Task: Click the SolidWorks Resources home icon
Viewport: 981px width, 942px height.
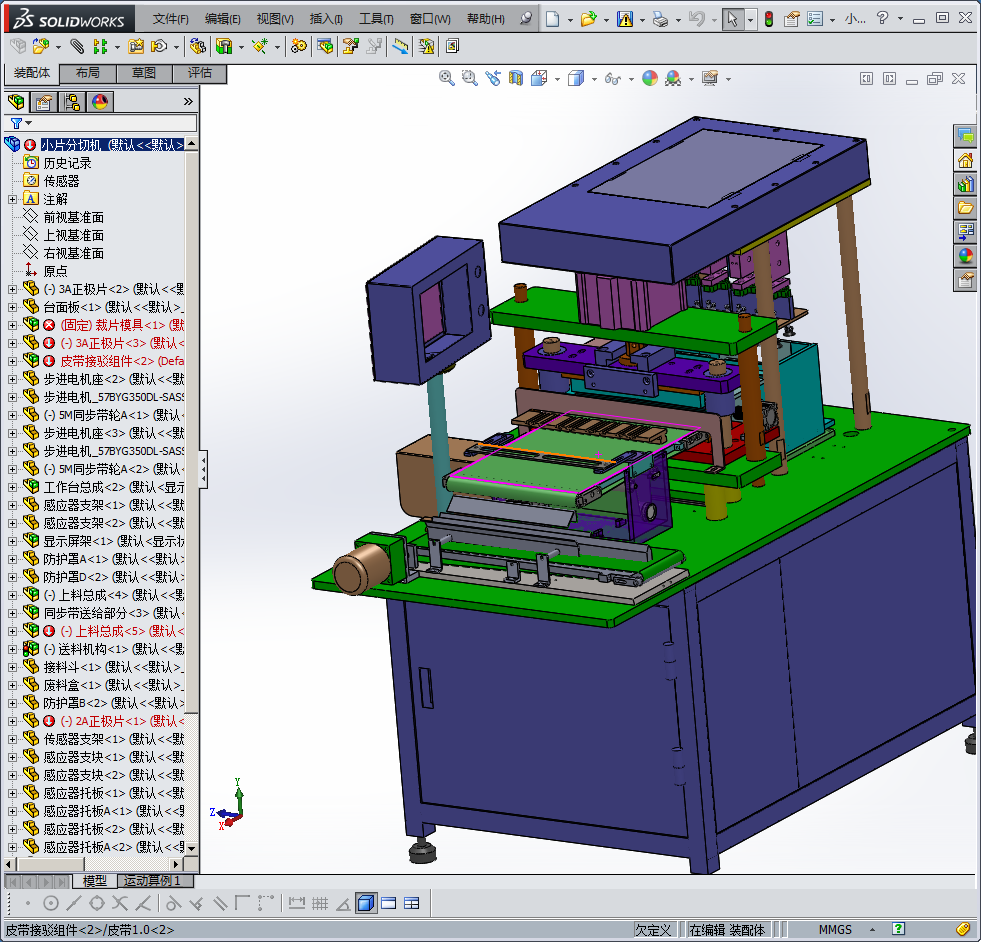Action: click(x=965, y=160)
